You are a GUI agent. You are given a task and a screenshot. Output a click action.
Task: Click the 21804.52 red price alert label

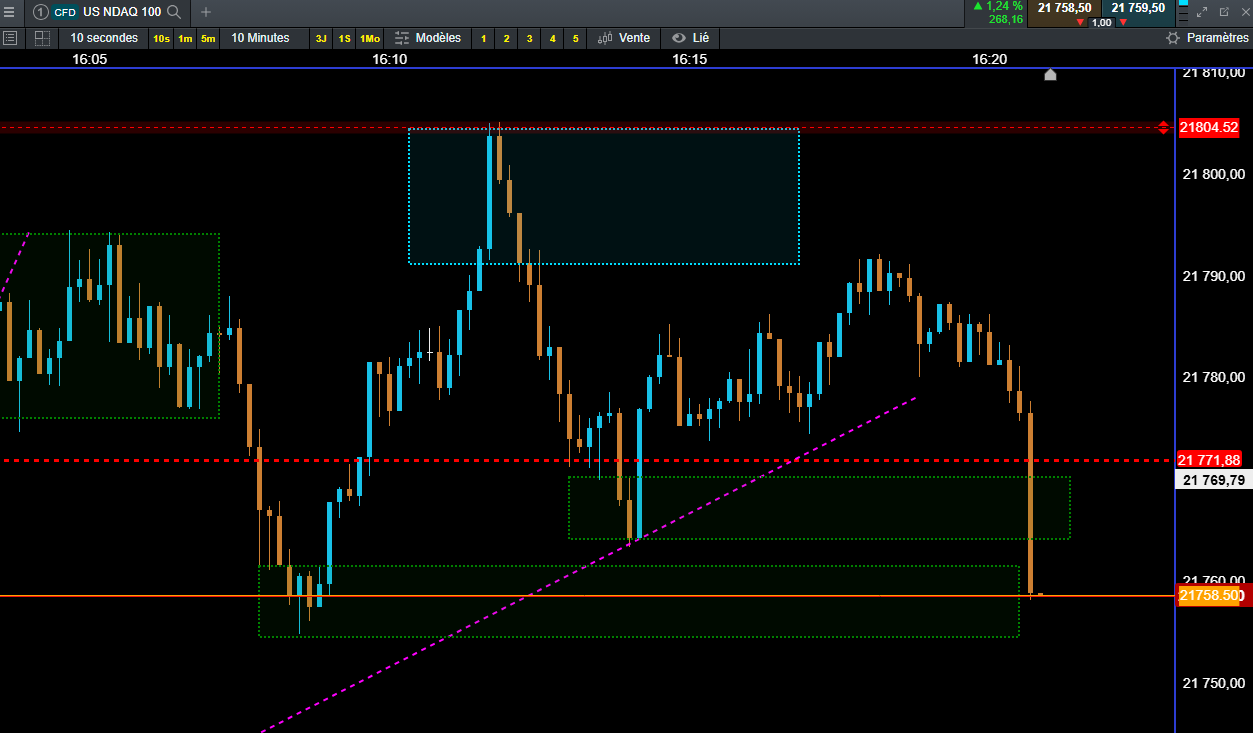pos(1208,127)
